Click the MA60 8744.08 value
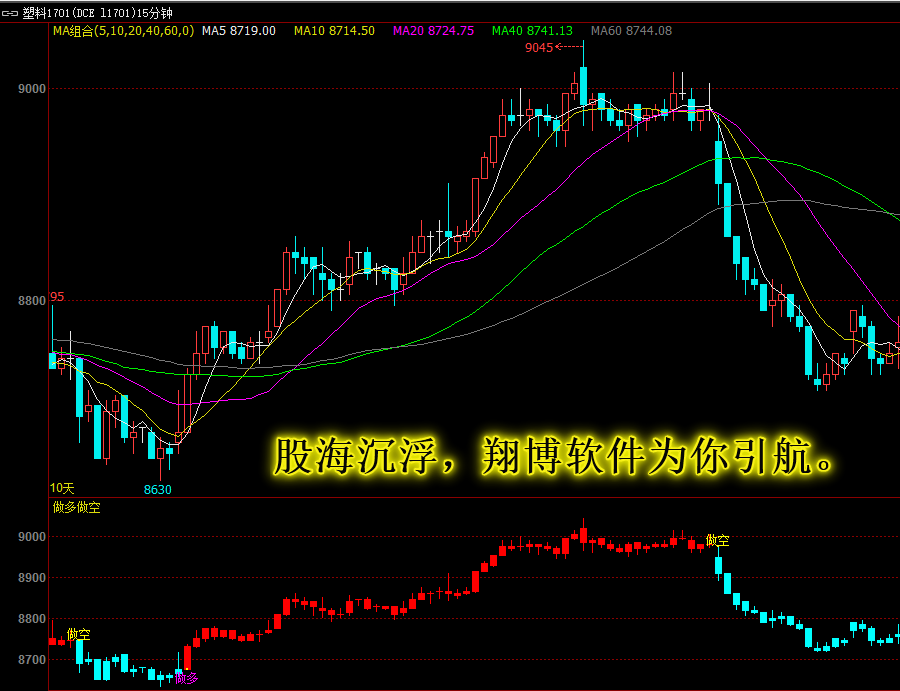This screenshot has height=691, width=900. tap(631, 31)
